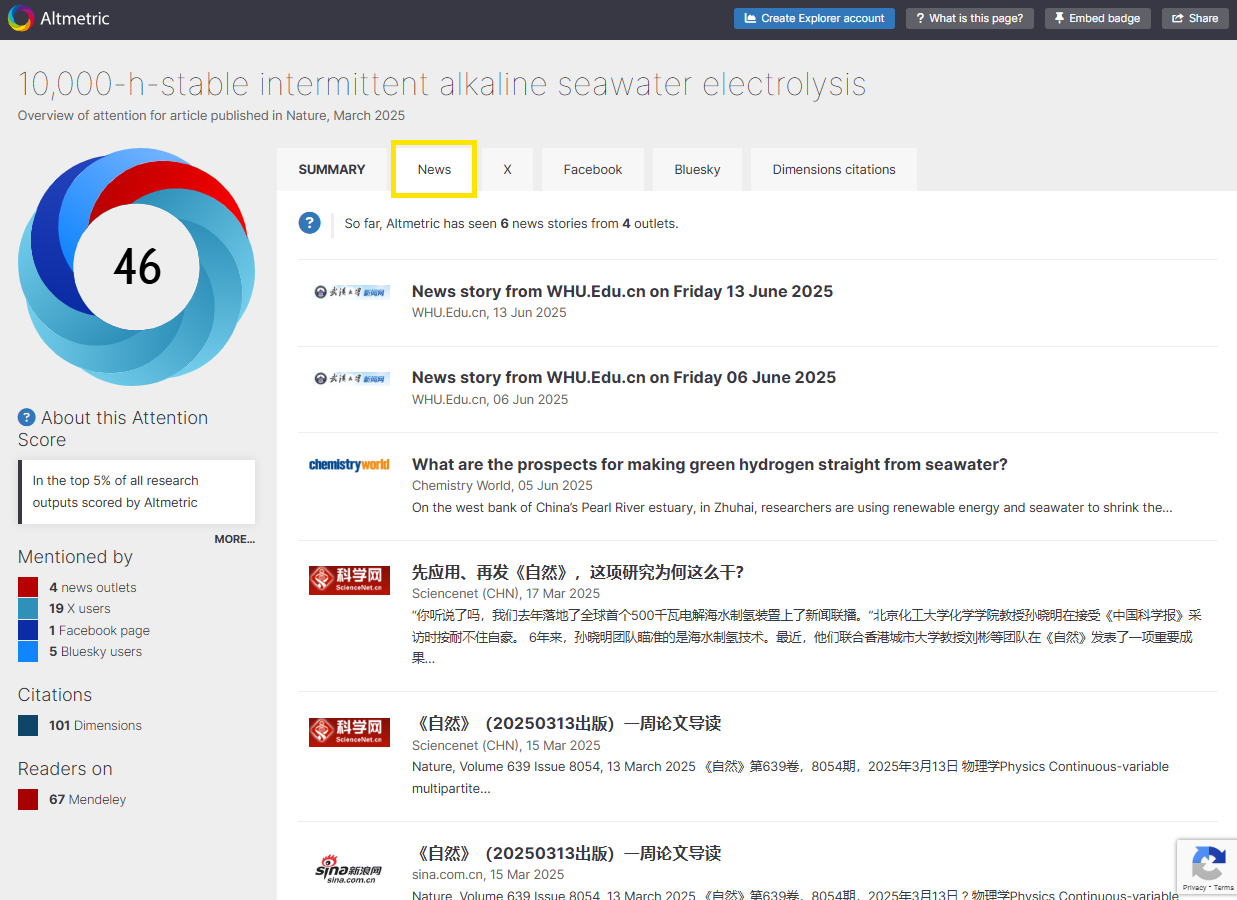
Task: Click the Share button
Action: pyautogui.click(x=1194, y=18)
